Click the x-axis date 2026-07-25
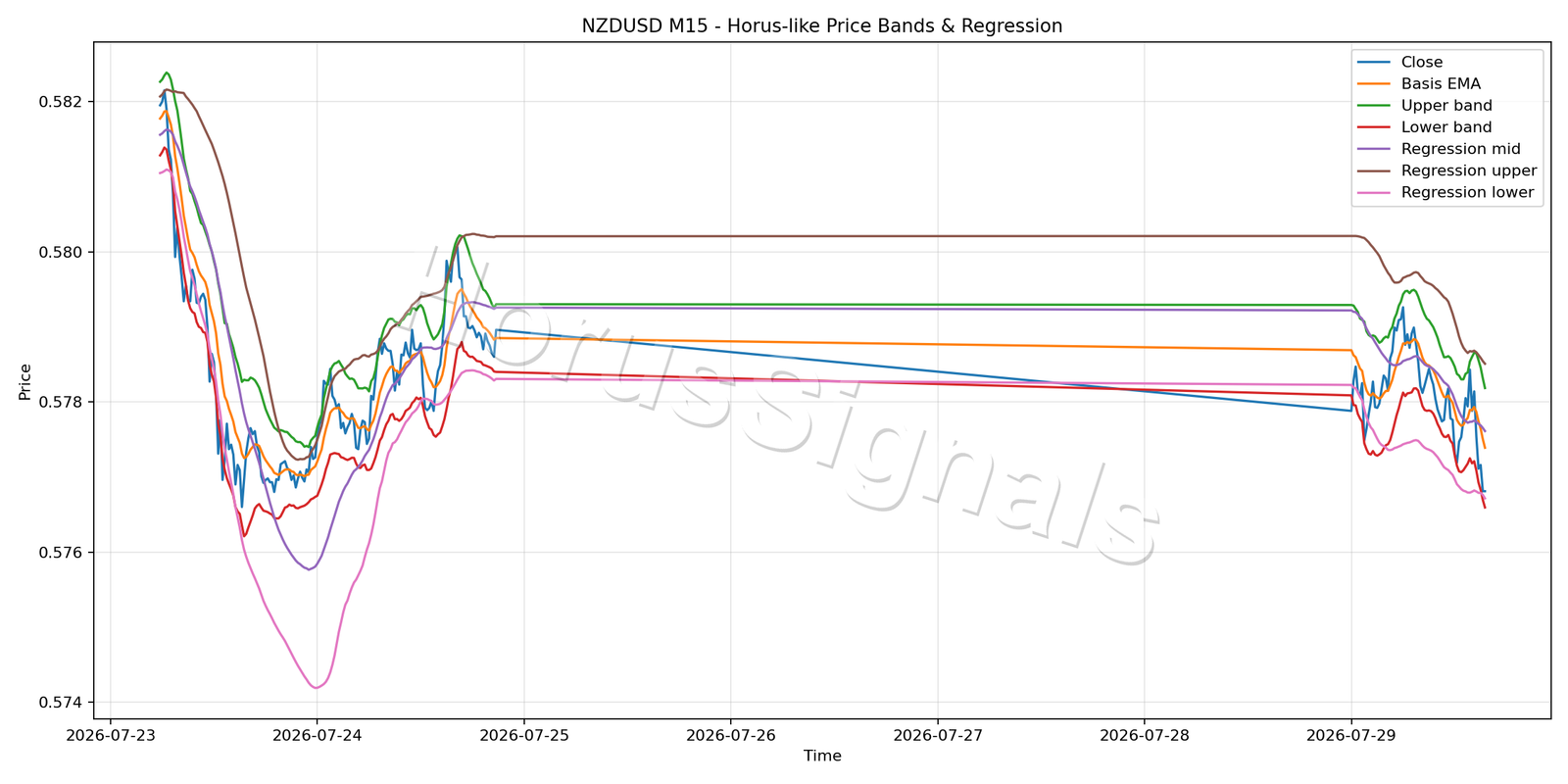 (523, 734)
